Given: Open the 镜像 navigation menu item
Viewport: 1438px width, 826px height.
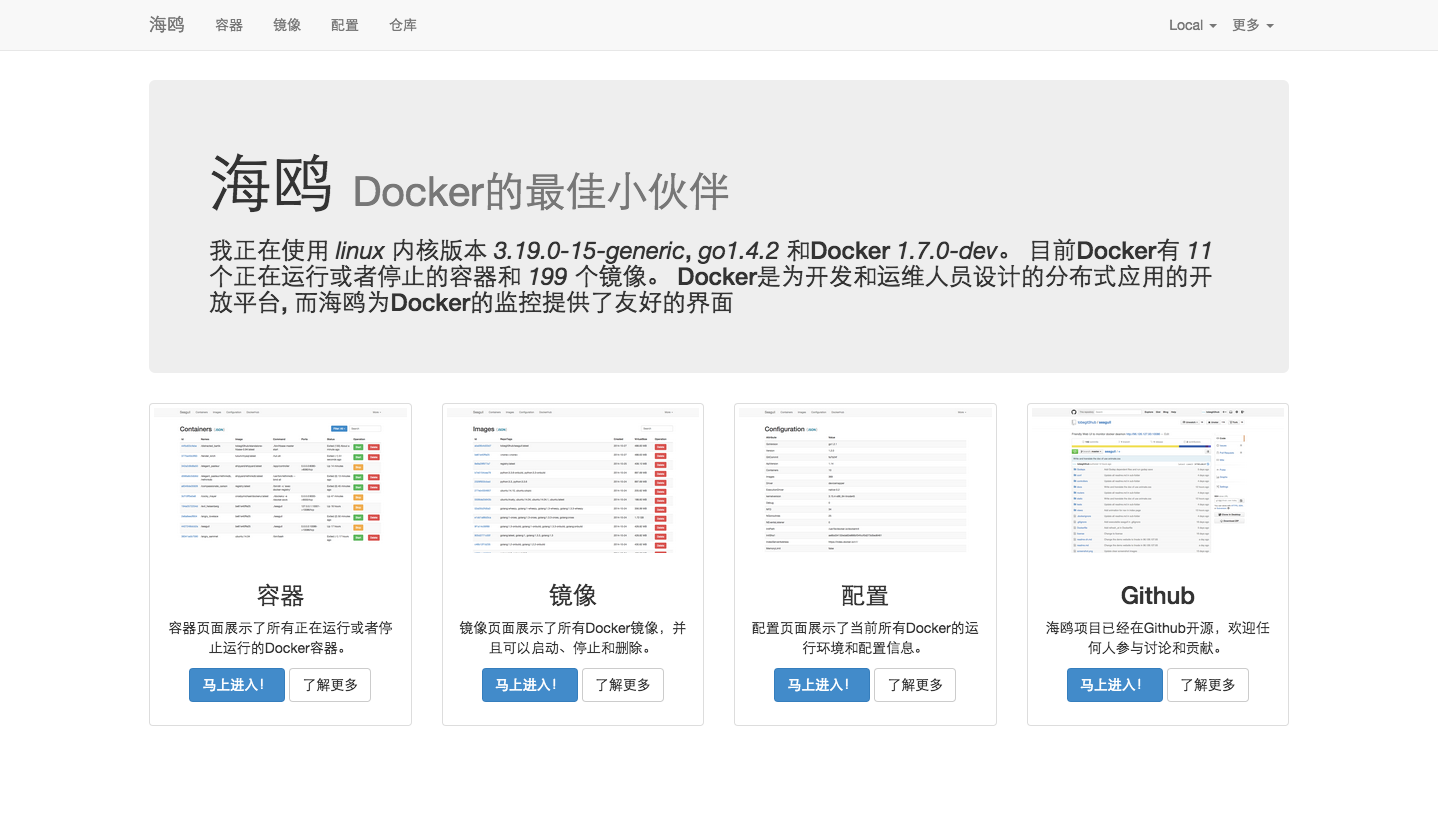Looking at the screenshot, I should tap(287, 25).
